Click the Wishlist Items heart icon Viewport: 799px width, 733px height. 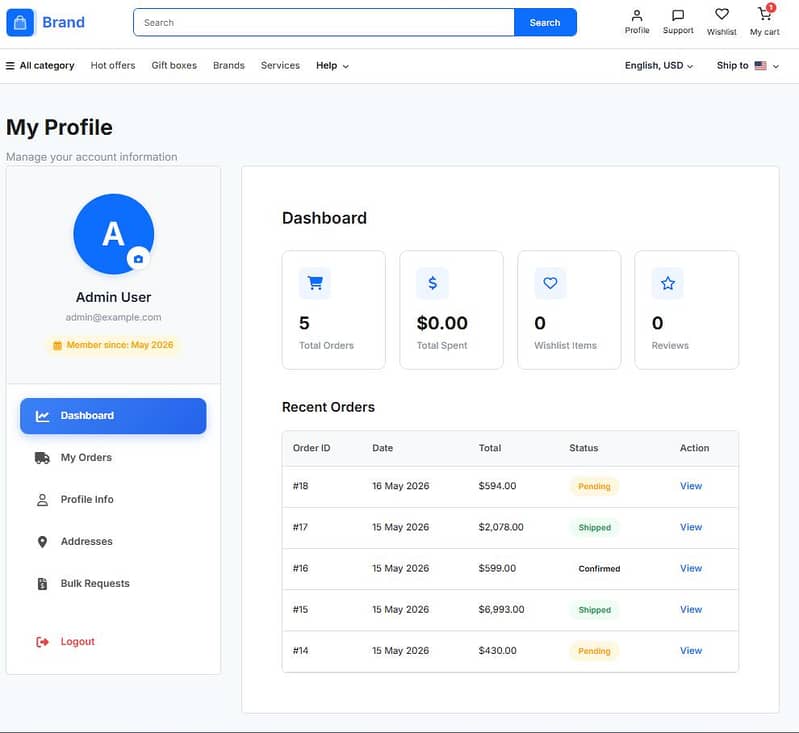550,283
